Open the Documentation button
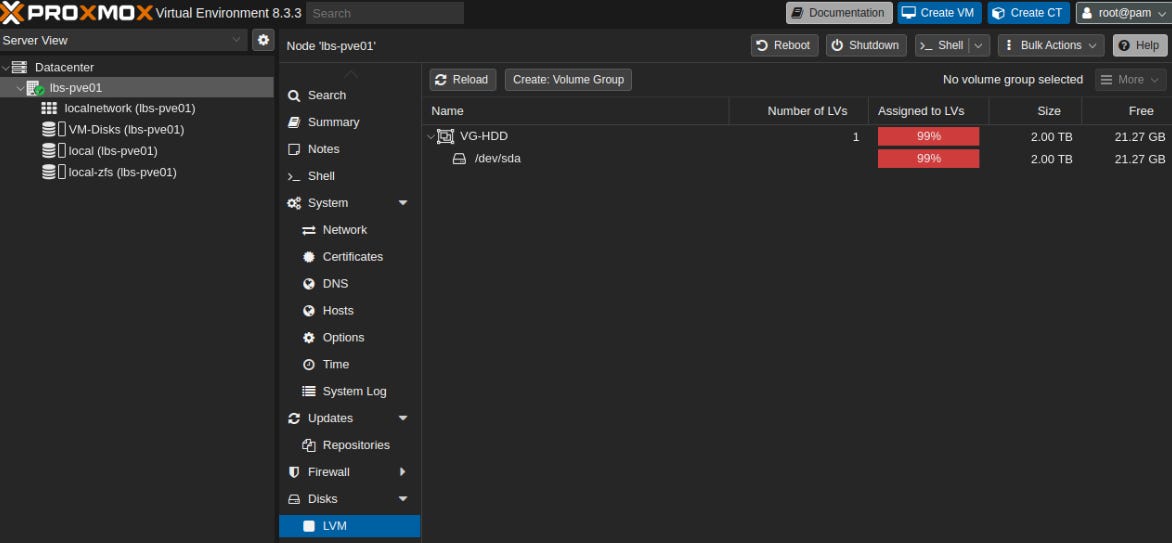Image resolution: width=1172 pixels, height=543 pixels. 839,13
